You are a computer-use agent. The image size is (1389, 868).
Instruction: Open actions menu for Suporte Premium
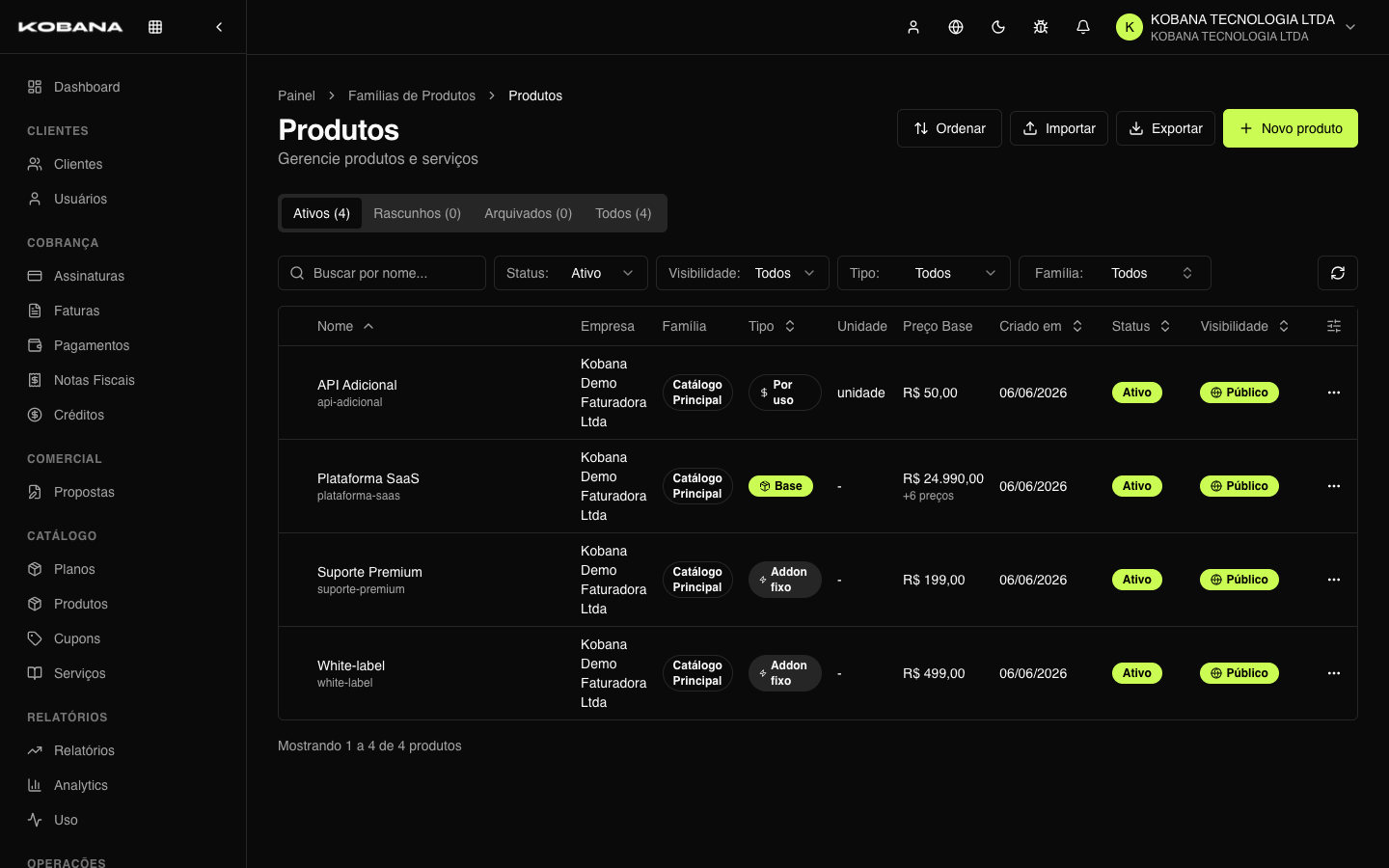(x=1334, y=580)
